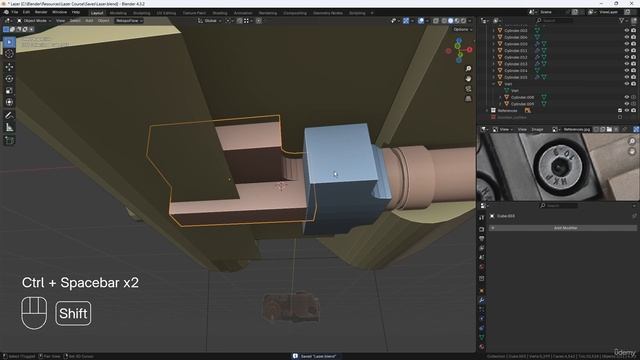Choose the Rotate tool

pos(9,79)
